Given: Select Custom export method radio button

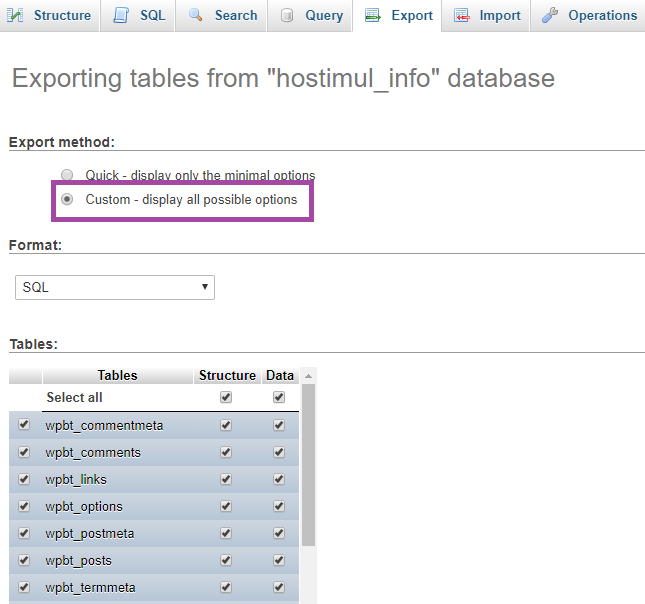Looking at the screenshot, I should 67,199.
